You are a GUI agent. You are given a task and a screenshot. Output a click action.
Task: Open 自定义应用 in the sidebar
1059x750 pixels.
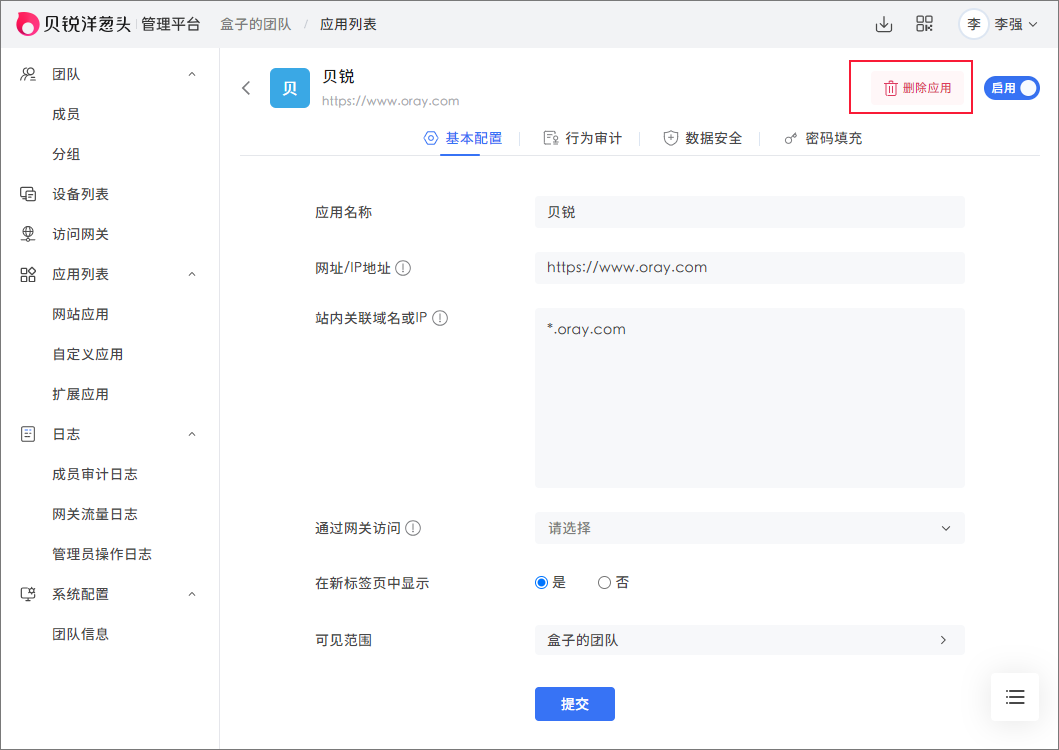pyautogui.click(x=88, y=354)
